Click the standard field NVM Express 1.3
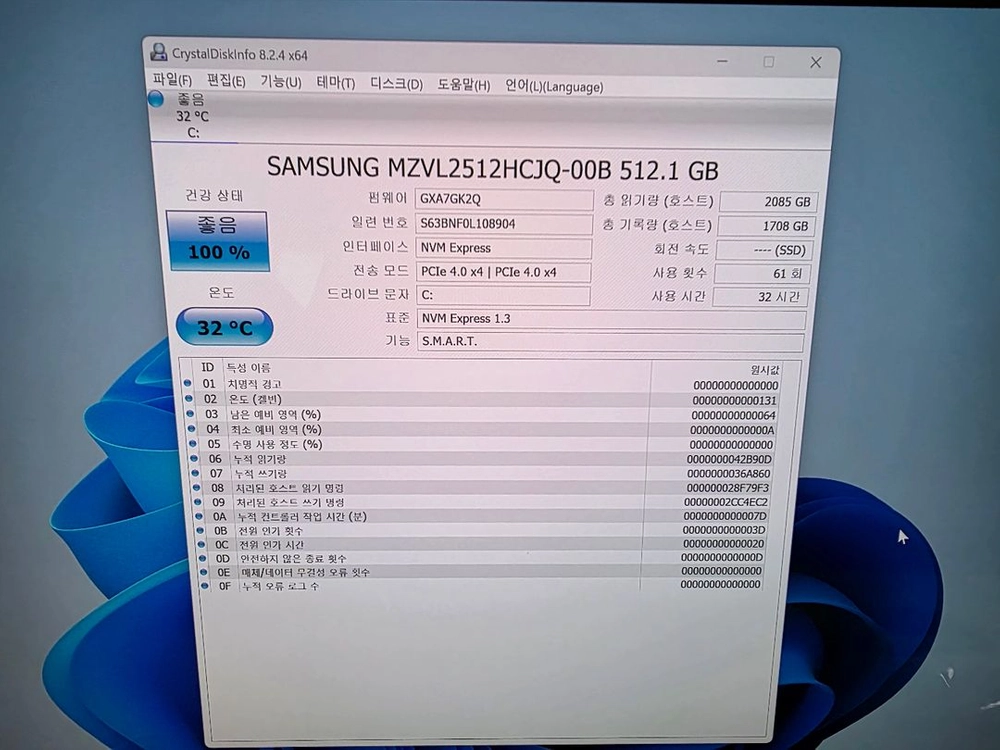This screenshot has width=1000, height=750. click(x=611, y=319)
